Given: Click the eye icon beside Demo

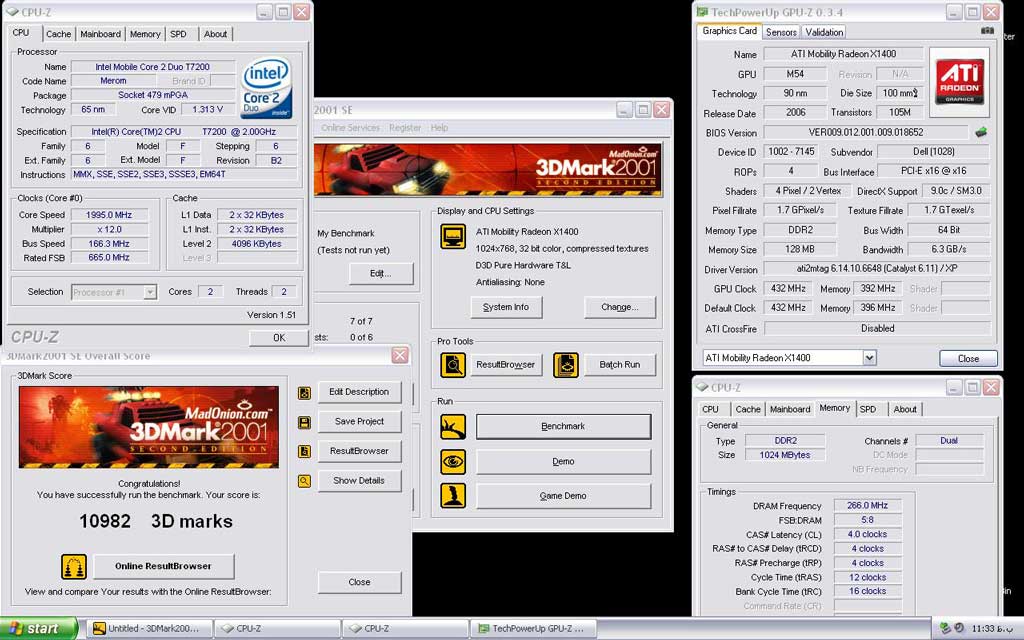Looking at the screenshot, I should (453, 462).
